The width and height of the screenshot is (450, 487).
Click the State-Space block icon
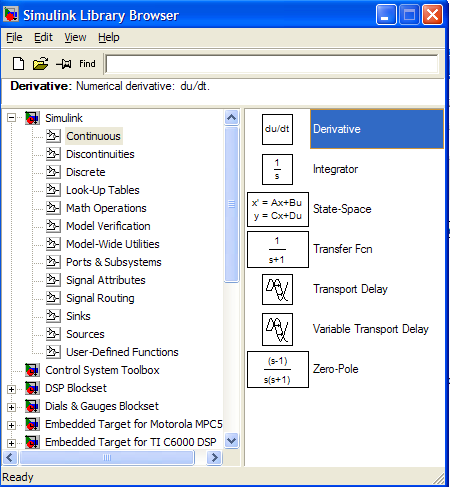tap(278, 209)
